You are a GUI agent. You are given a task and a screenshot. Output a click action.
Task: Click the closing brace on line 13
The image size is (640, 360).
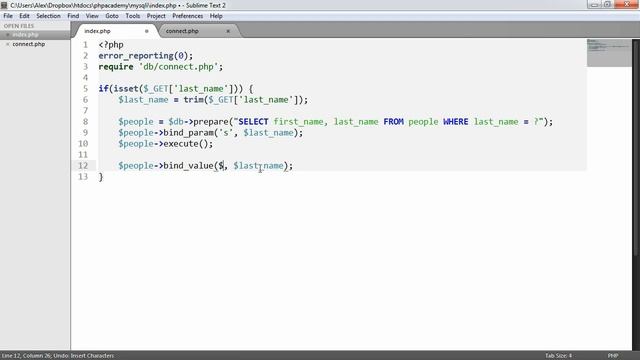(x=101, y=177)
